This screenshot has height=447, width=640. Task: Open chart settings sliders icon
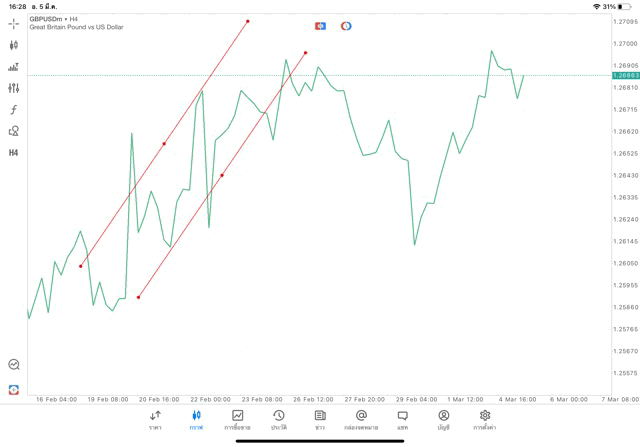14,88
